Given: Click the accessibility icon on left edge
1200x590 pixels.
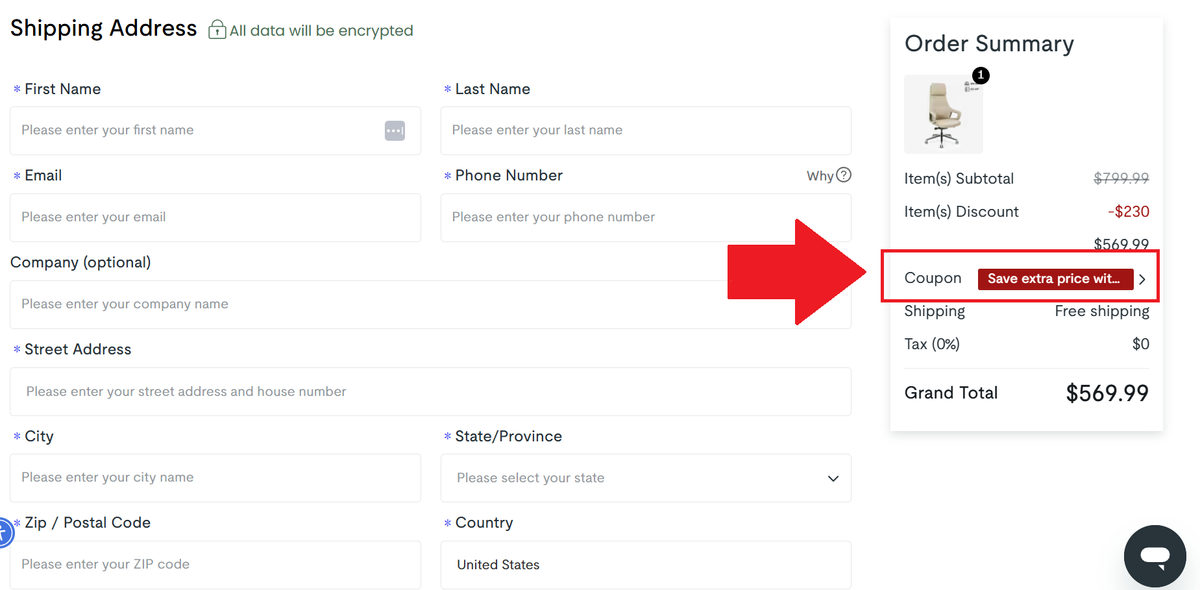Looking at the screenshot, I should pyautogui.click(x=5, y=533).
